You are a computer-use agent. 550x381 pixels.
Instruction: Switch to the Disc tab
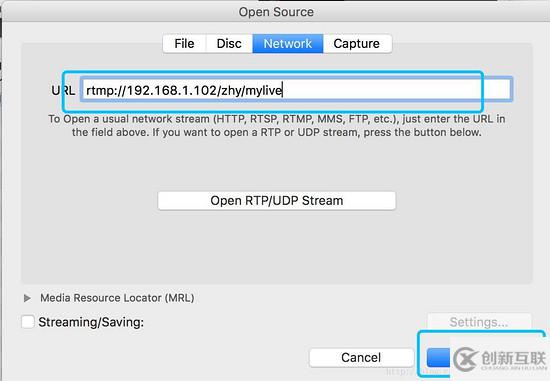click(x=229, y=44)
